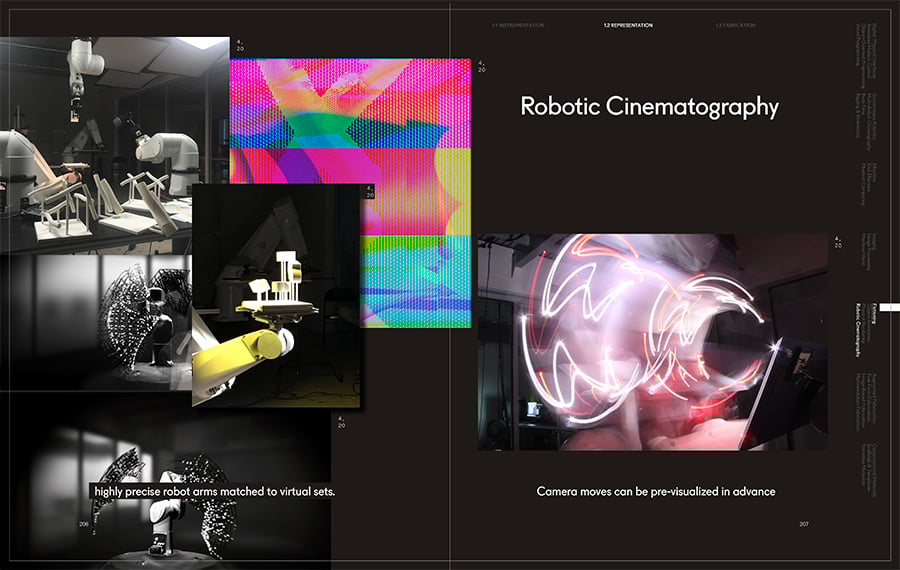
Task: Open the 1.2 Representation section tab
Action: pyautogui.click(x=627, y=25)
